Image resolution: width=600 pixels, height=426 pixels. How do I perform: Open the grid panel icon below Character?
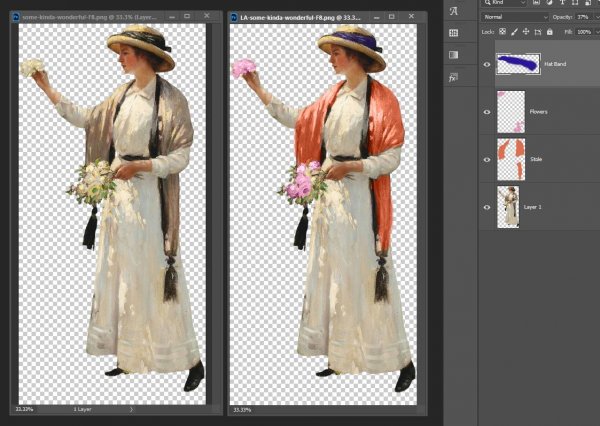pos(453,33)
